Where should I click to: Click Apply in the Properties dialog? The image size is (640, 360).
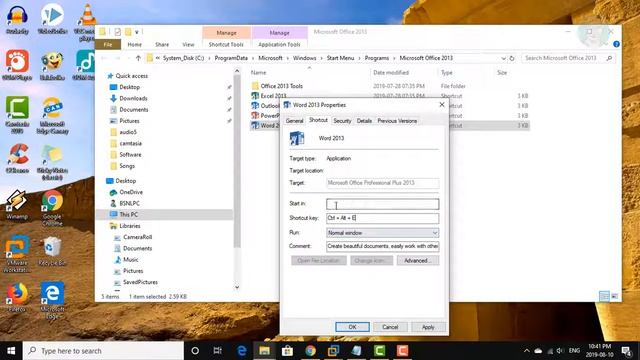tap(428, 327)
